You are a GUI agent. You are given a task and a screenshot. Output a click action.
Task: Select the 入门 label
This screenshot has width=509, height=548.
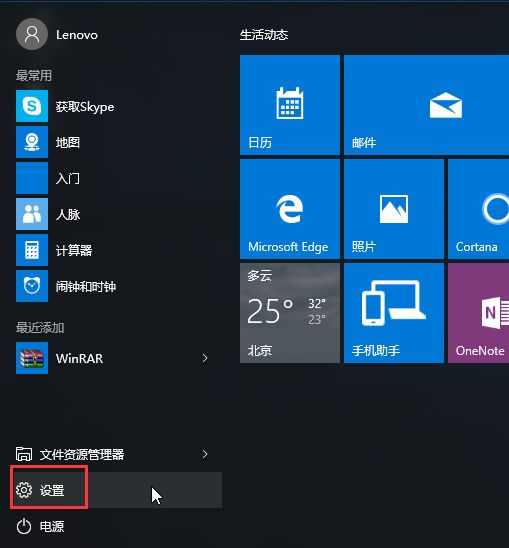(x=68, y=179)
